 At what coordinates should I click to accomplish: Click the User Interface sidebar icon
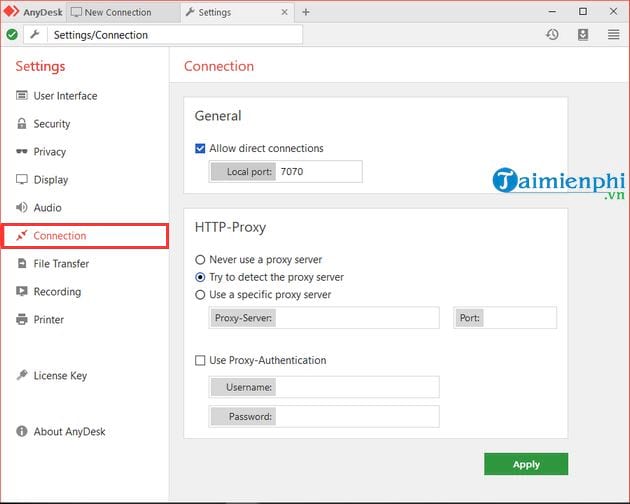[22, 96]
